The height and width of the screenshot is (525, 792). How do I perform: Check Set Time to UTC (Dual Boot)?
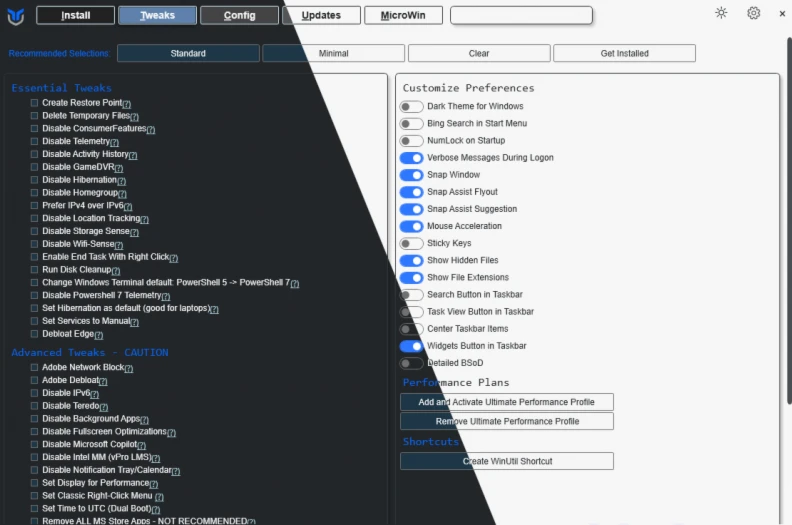tap(34, 508)
